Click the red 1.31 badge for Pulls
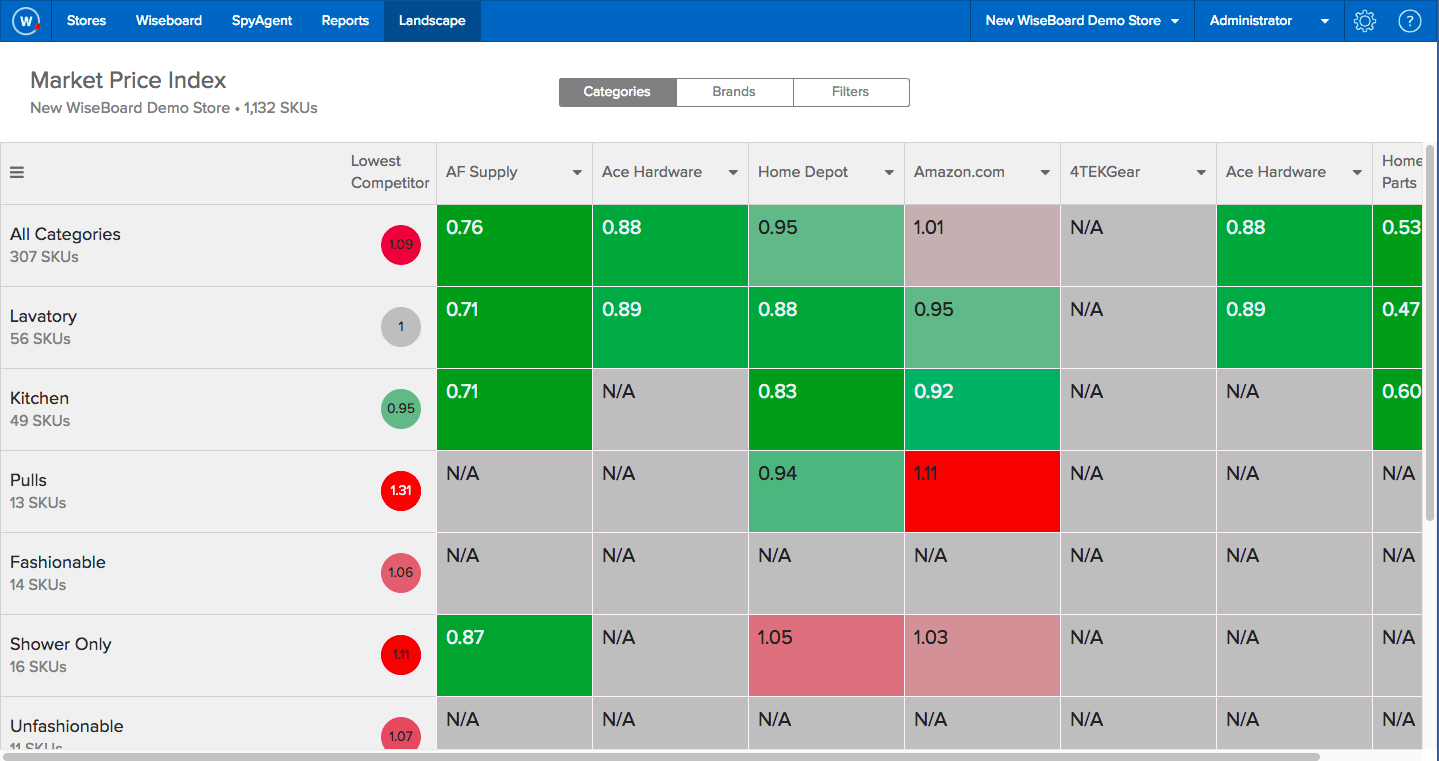This screenshot has width=1439, height=761. pyautogui.click(x=400, y=491)
